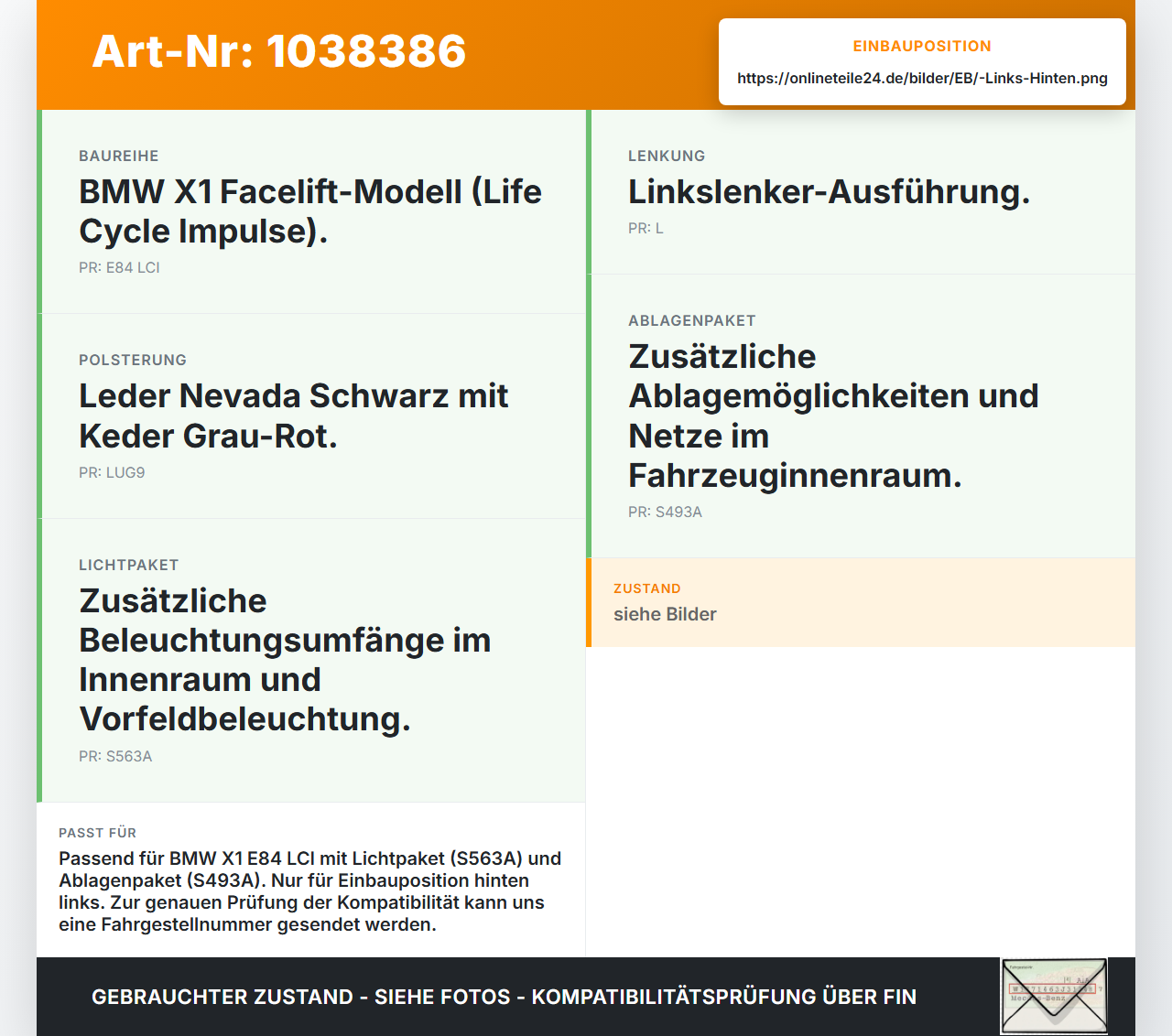
Task: Select Leder Nevada Schwarz upholstery text
Action: [x=293, y=415]
